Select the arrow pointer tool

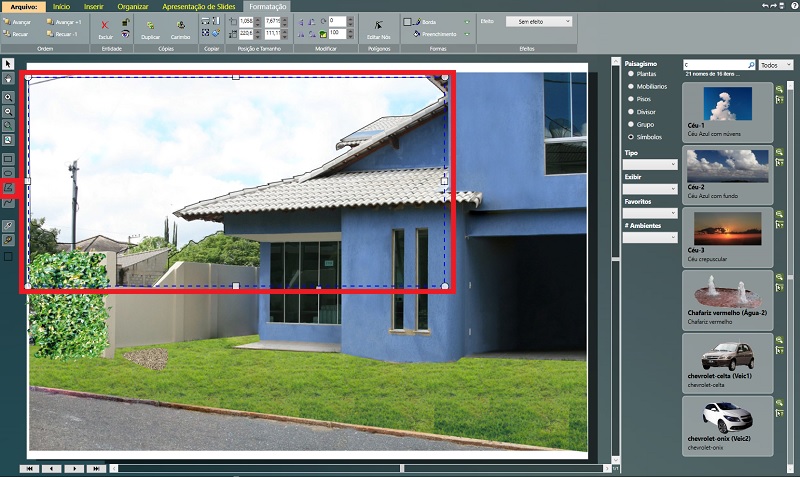9,64
